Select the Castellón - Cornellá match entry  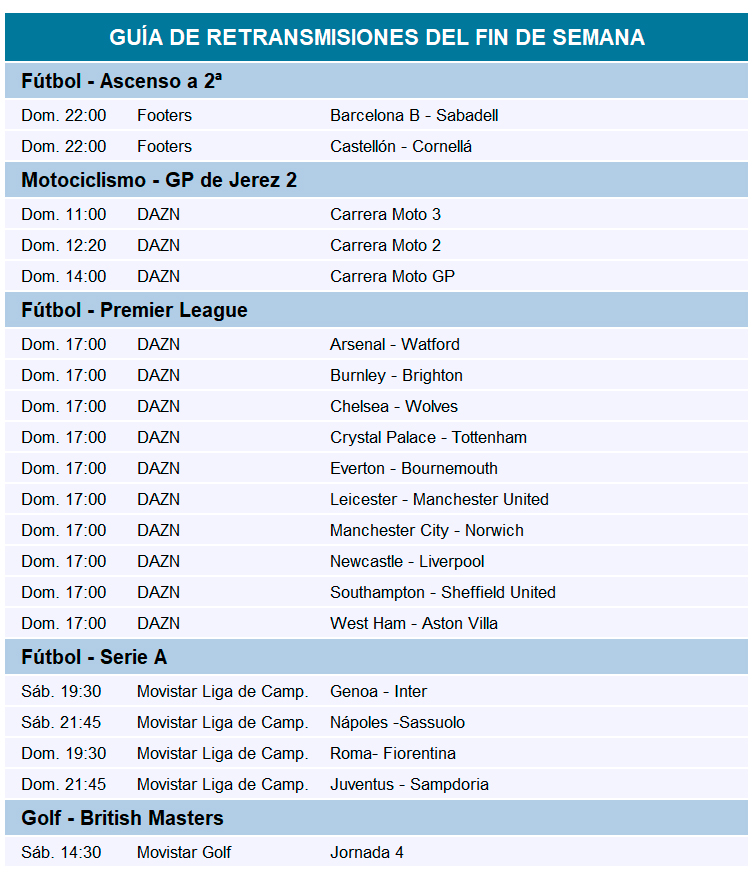(401, 147)
